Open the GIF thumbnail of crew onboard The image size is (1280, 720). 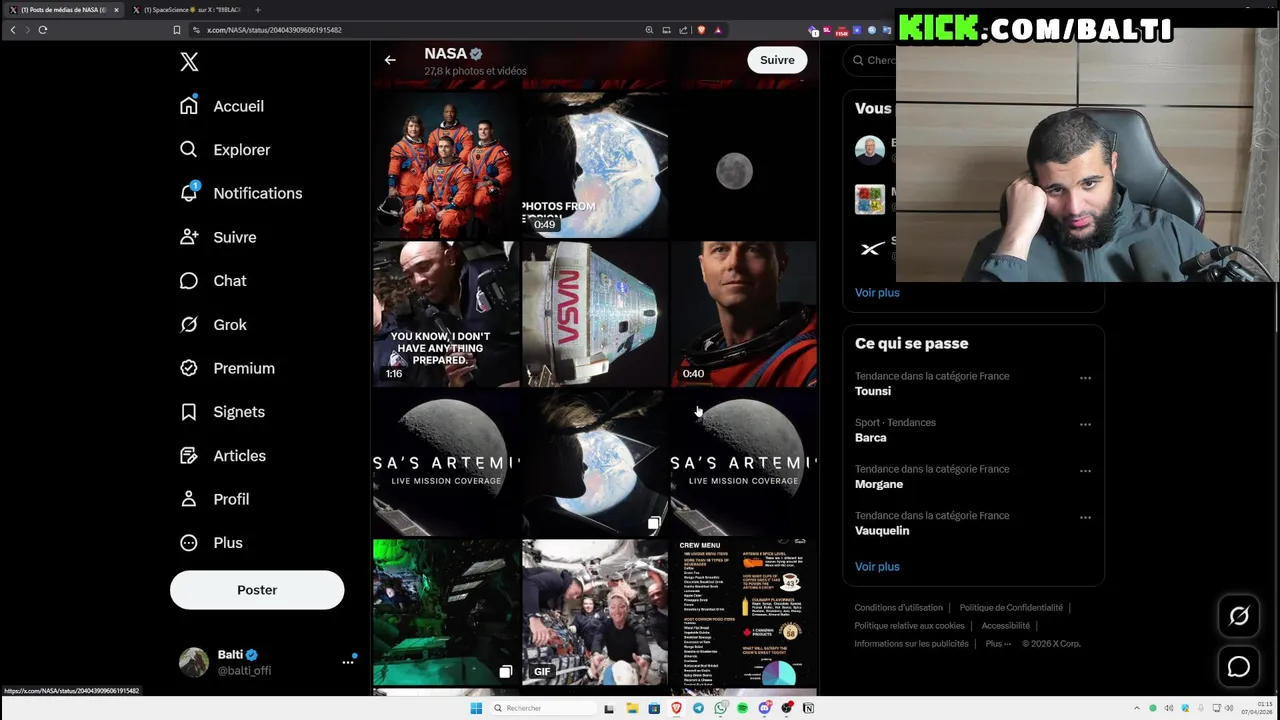(x=595, y=613)
